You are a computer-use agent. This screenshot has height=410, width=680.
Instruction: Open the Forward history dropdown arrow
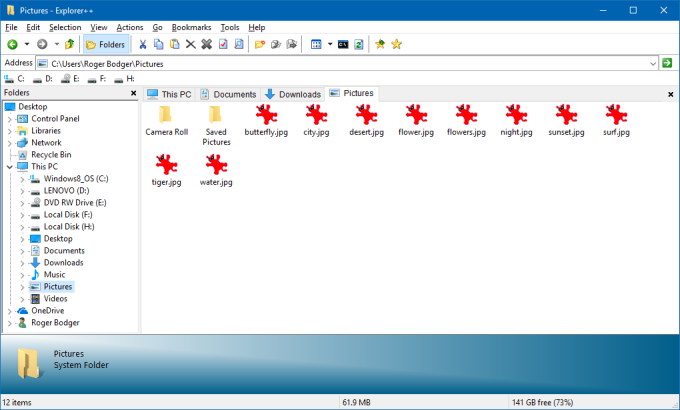tap(56, 44)
